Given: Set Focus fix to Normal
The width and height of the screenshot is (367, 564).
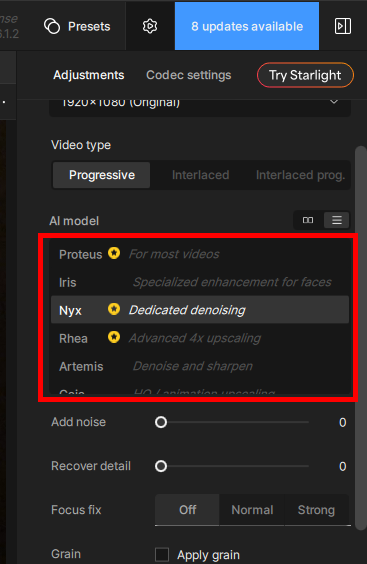Looking at the screenshot, I should tap(252, 510).
